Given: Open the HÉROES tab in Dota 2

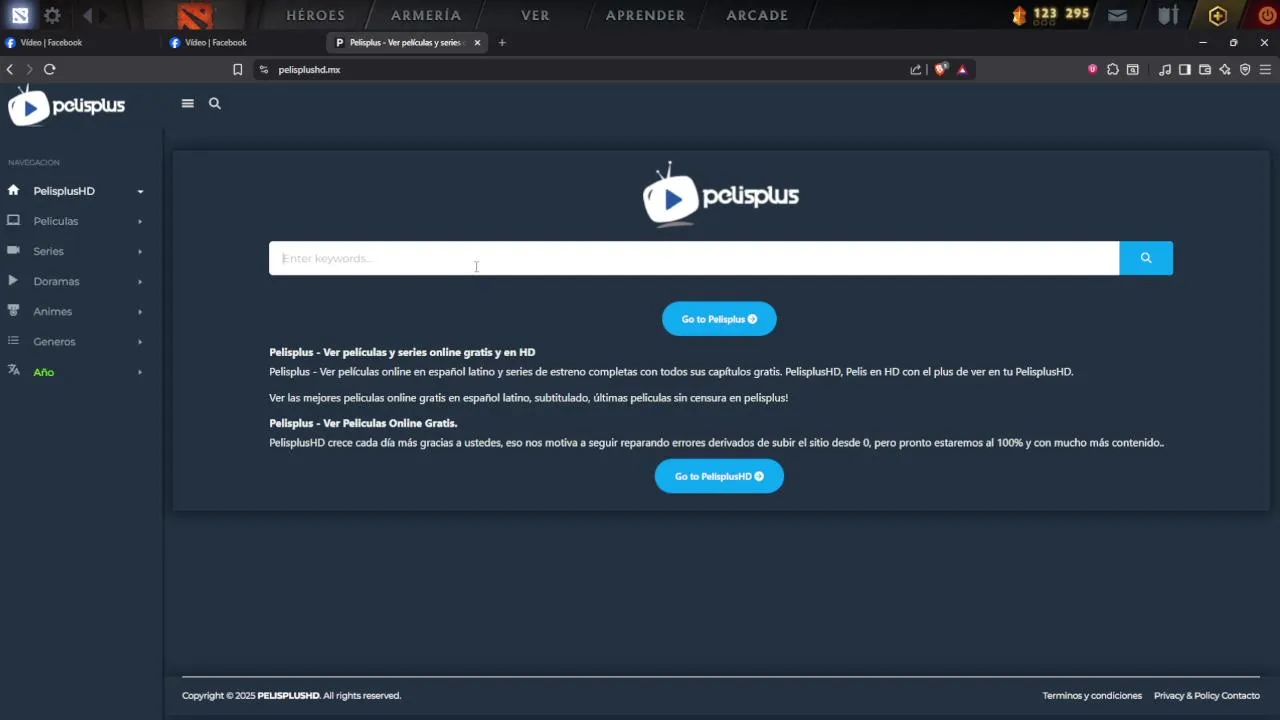Looking at the screenshot, I should 316,15.
